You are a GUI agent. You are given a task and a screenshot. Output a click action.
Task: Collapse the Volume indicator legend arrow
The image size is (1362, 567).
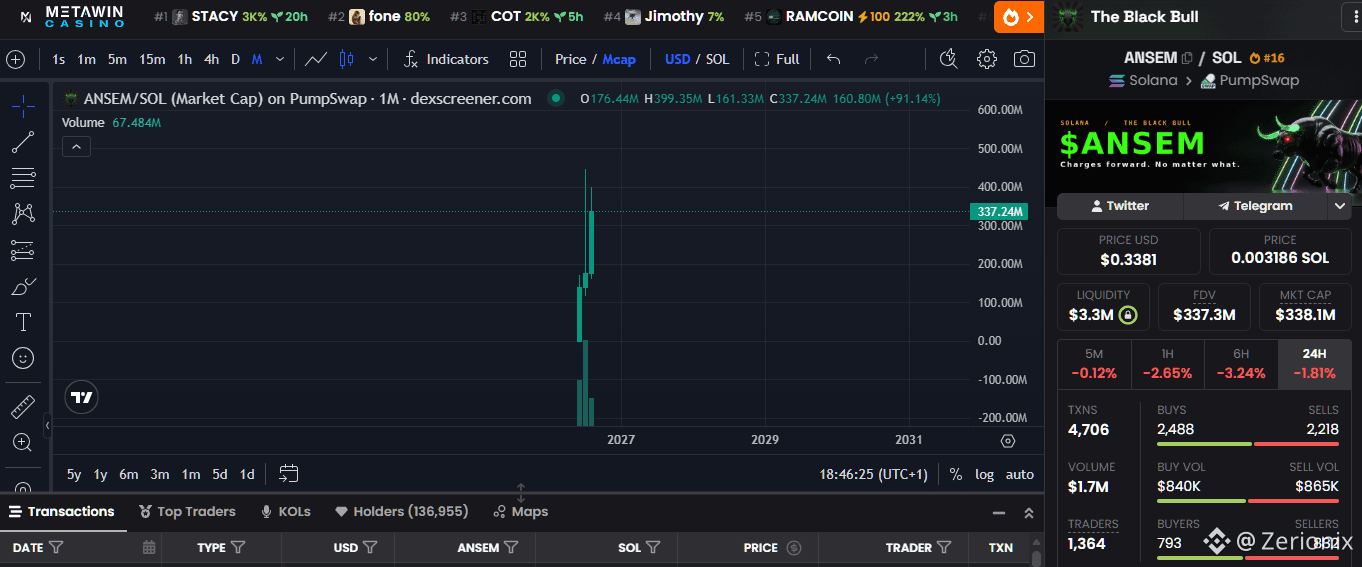pos(76,147)
